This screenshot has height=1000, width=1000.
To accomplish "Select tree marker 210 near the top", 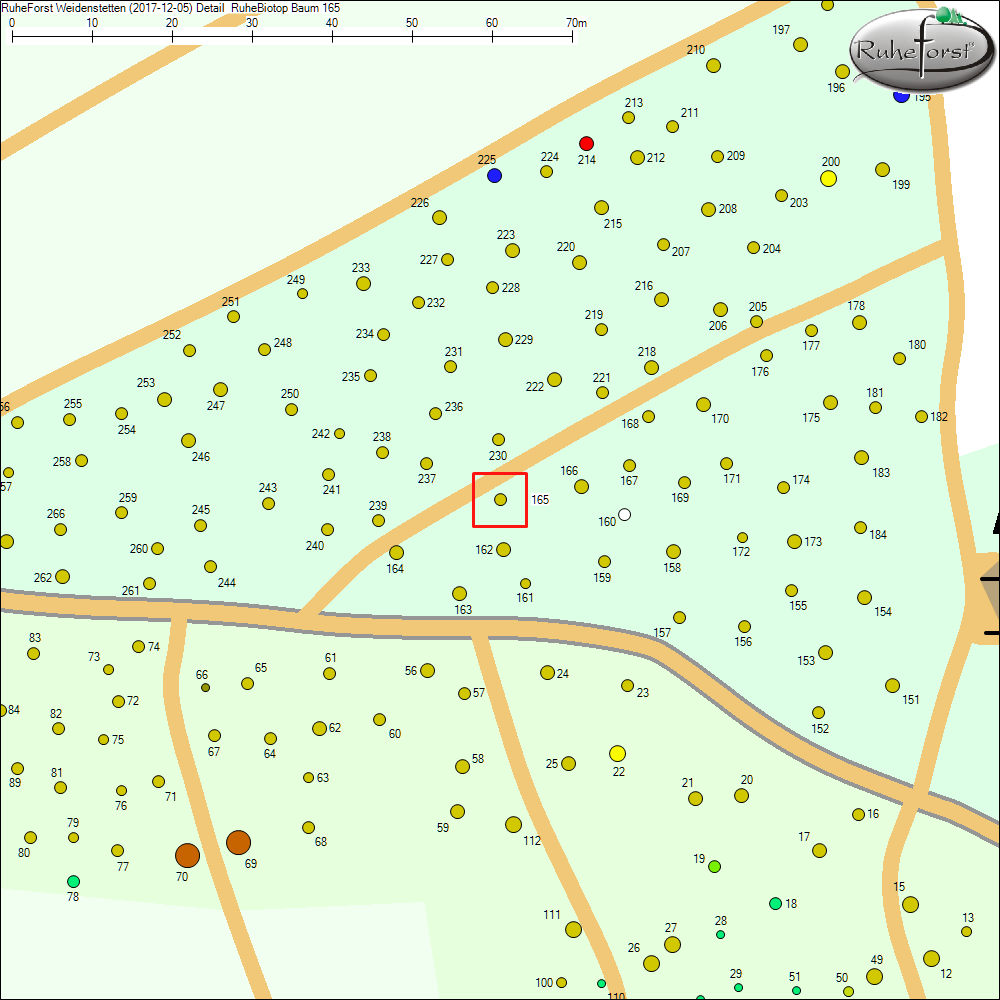I will pyautogui.click(x=713, y=66).
